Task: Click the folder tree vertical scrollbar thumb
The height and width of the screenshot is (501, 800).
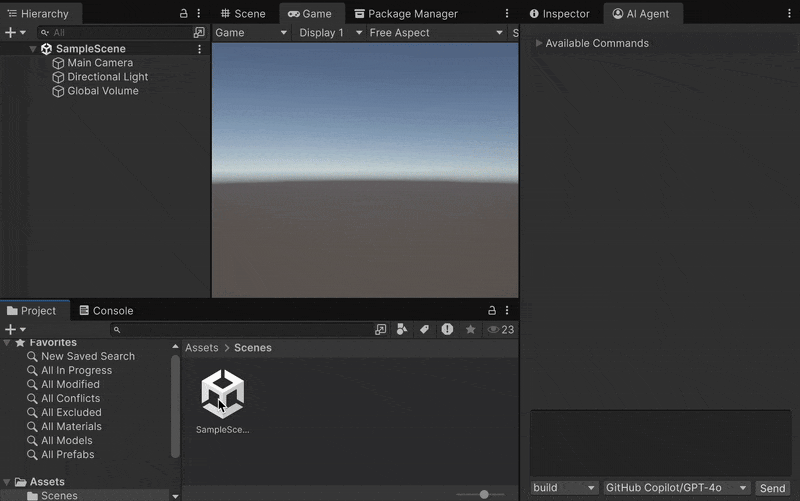Action: click(176, 406)
